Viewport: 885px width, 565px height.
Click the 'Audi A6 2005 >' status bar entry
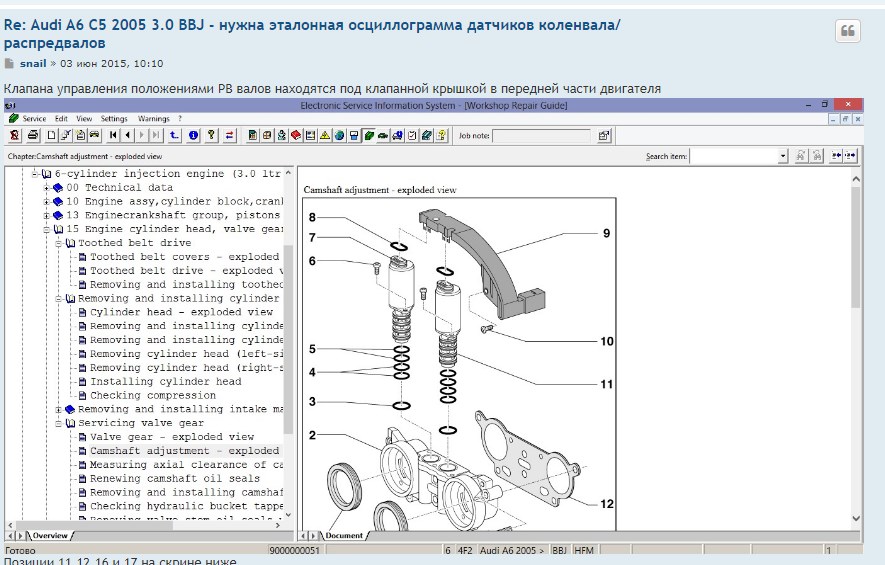coord(512,550)
